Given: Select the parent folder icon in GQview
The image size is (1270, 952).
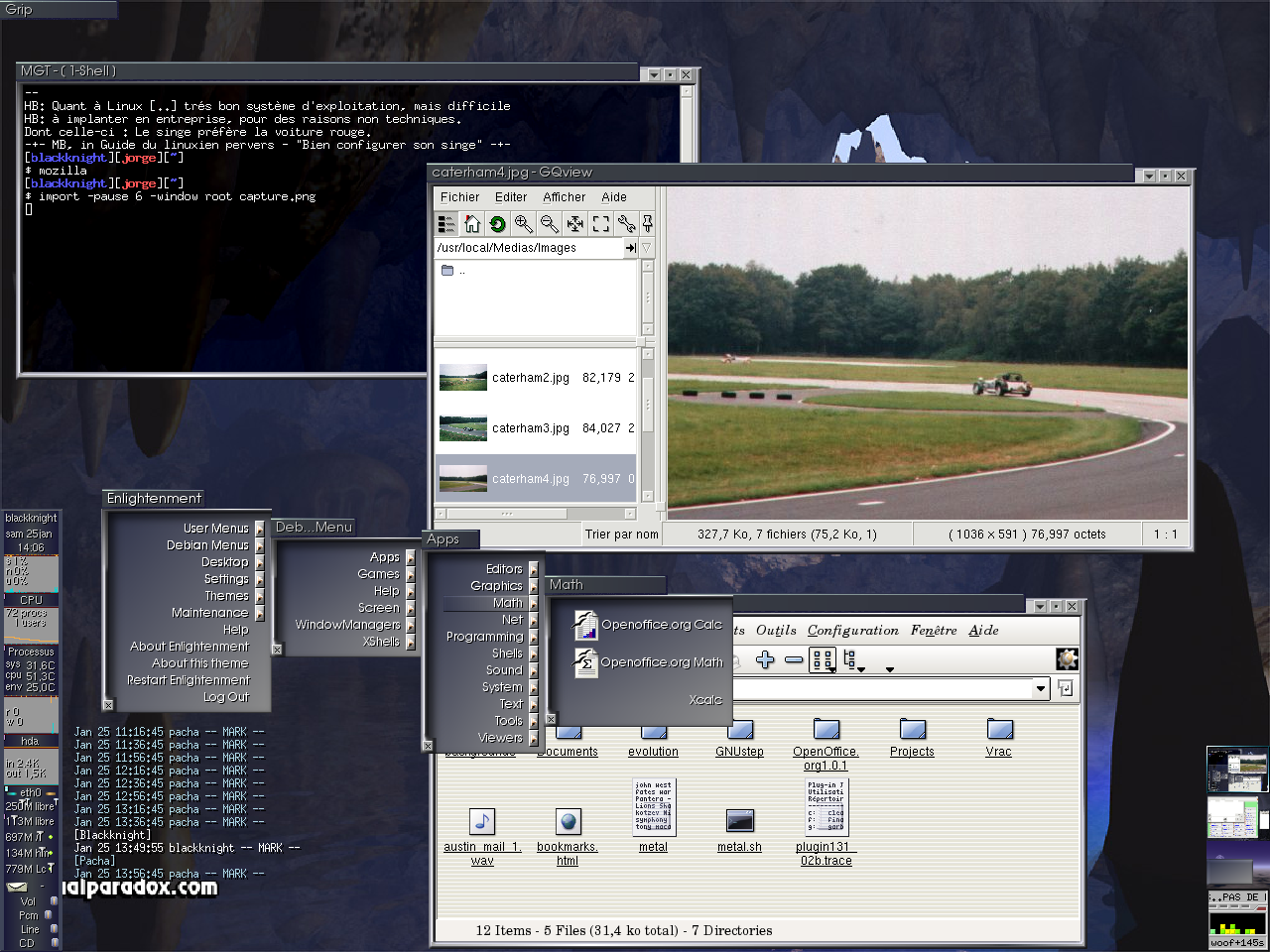Looking at the screenshot, I should coord(447,271).
